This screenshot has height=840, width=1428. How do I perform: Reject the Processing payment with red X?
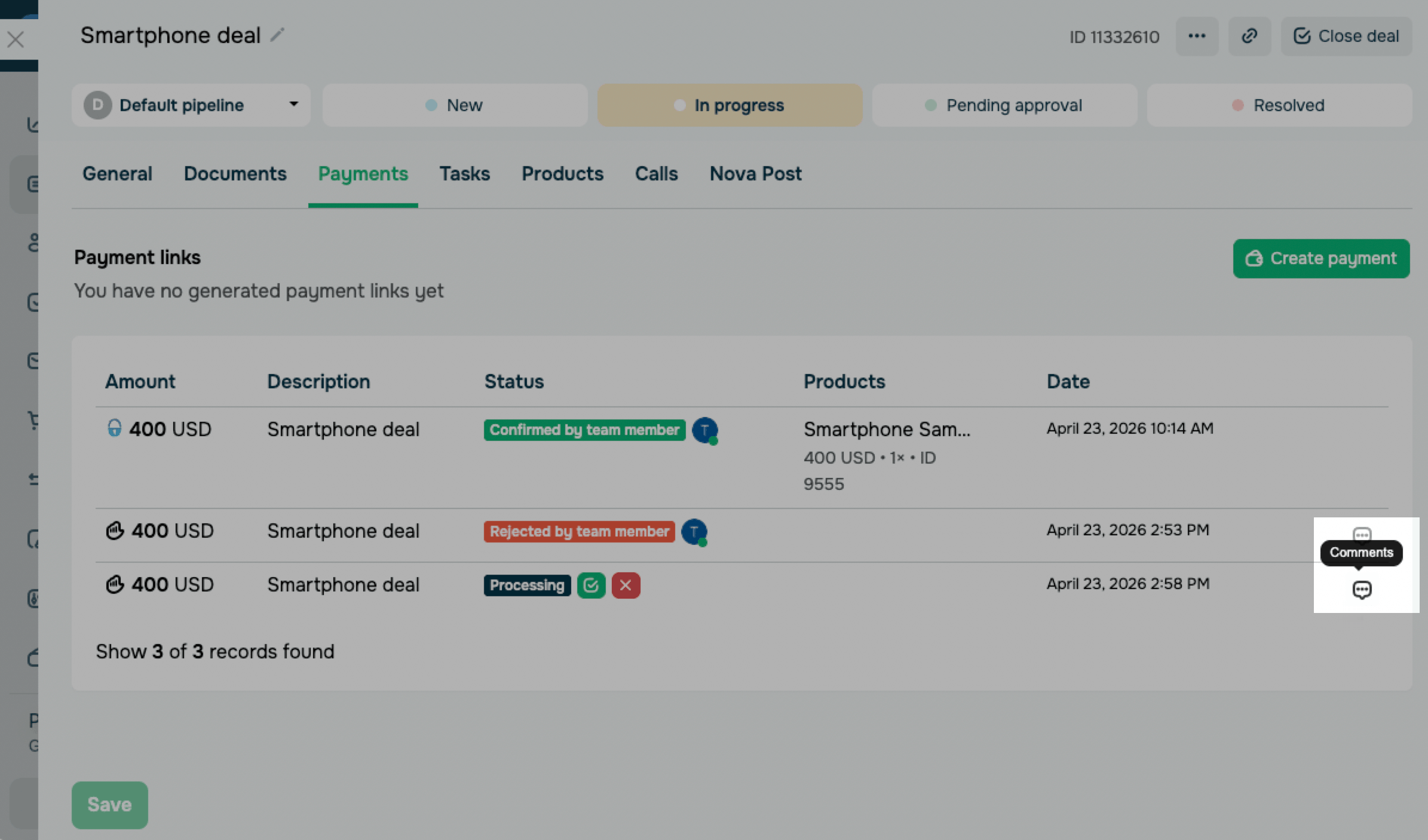pyautogui.click(x=626, y=585)
